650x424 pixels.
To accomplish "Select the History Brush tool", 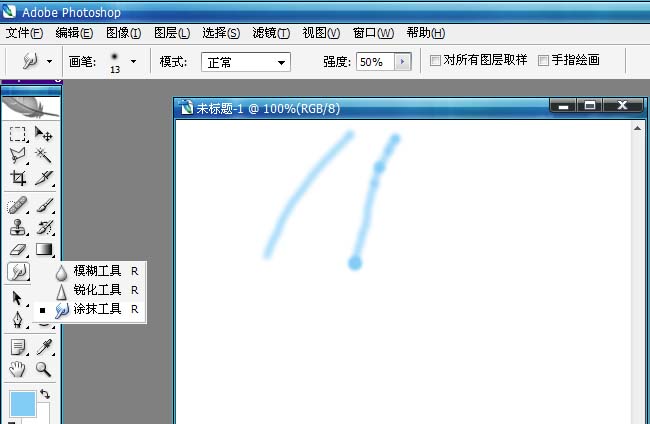I will click(44, 228).
